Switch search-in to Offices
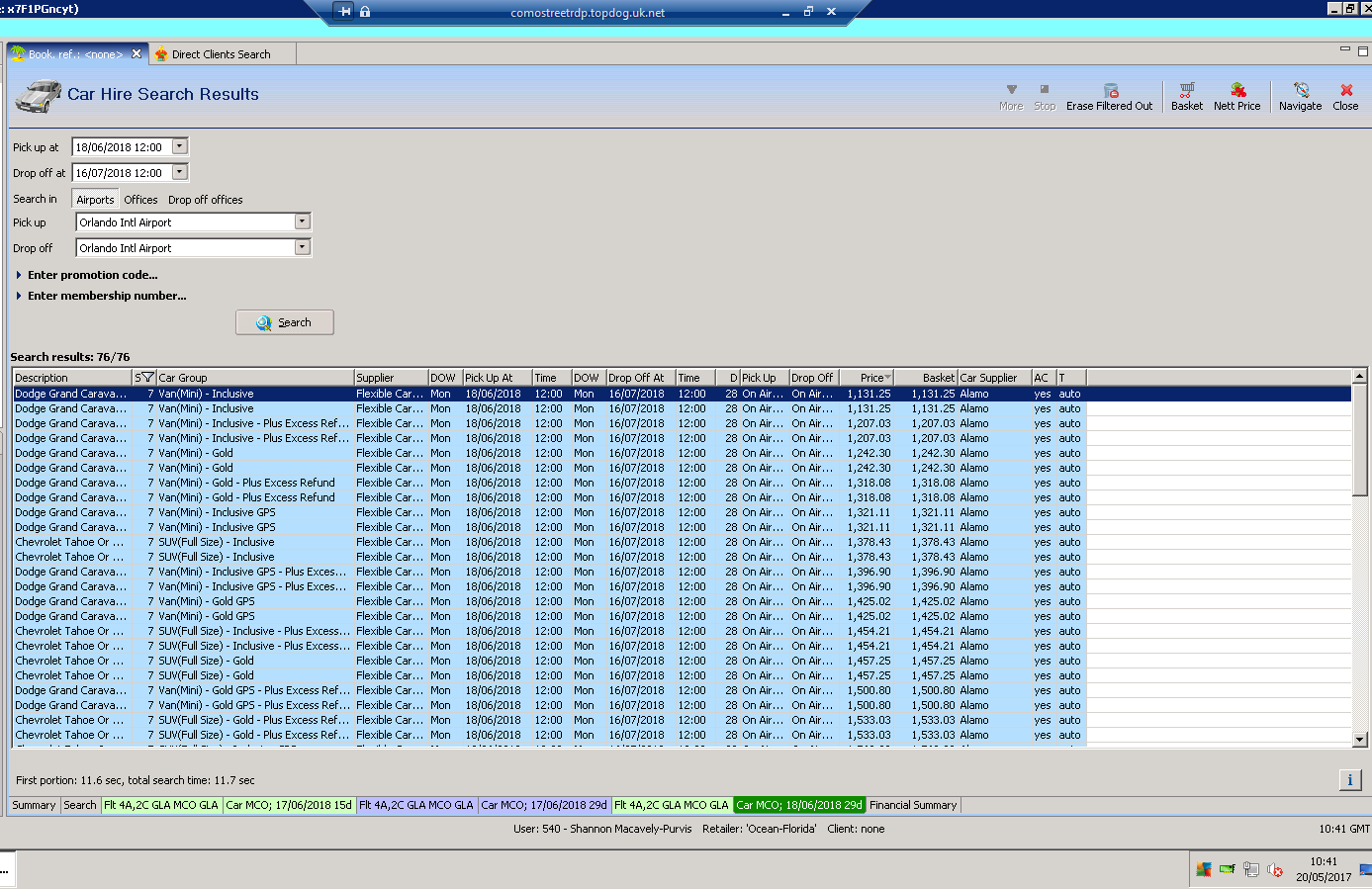This screenshot has width=1372, height=889. point(140,200)
